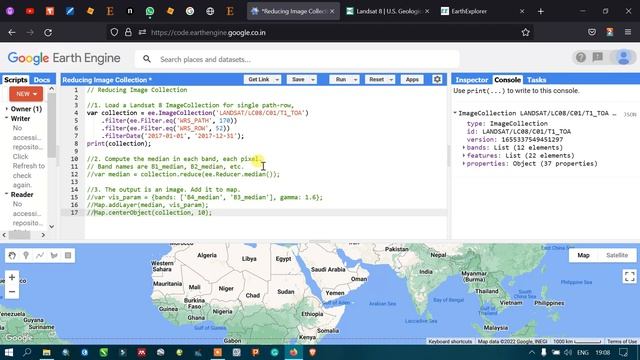Toggle fullscreen map view
The image size is (640, 360).
click(629, 276)
